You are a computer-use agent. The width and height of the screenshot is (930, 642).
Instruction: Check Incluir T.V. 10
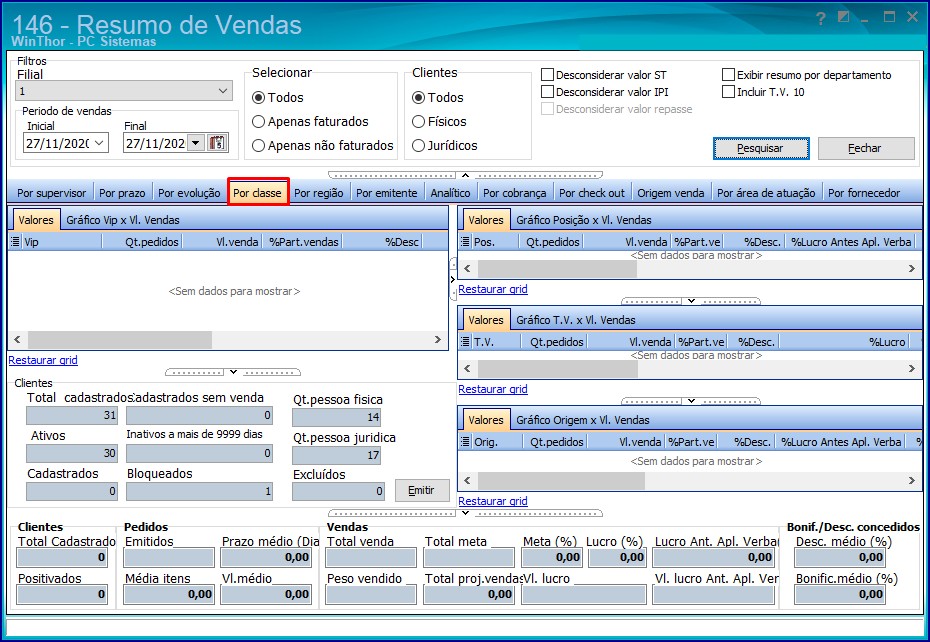pos(728,92)
